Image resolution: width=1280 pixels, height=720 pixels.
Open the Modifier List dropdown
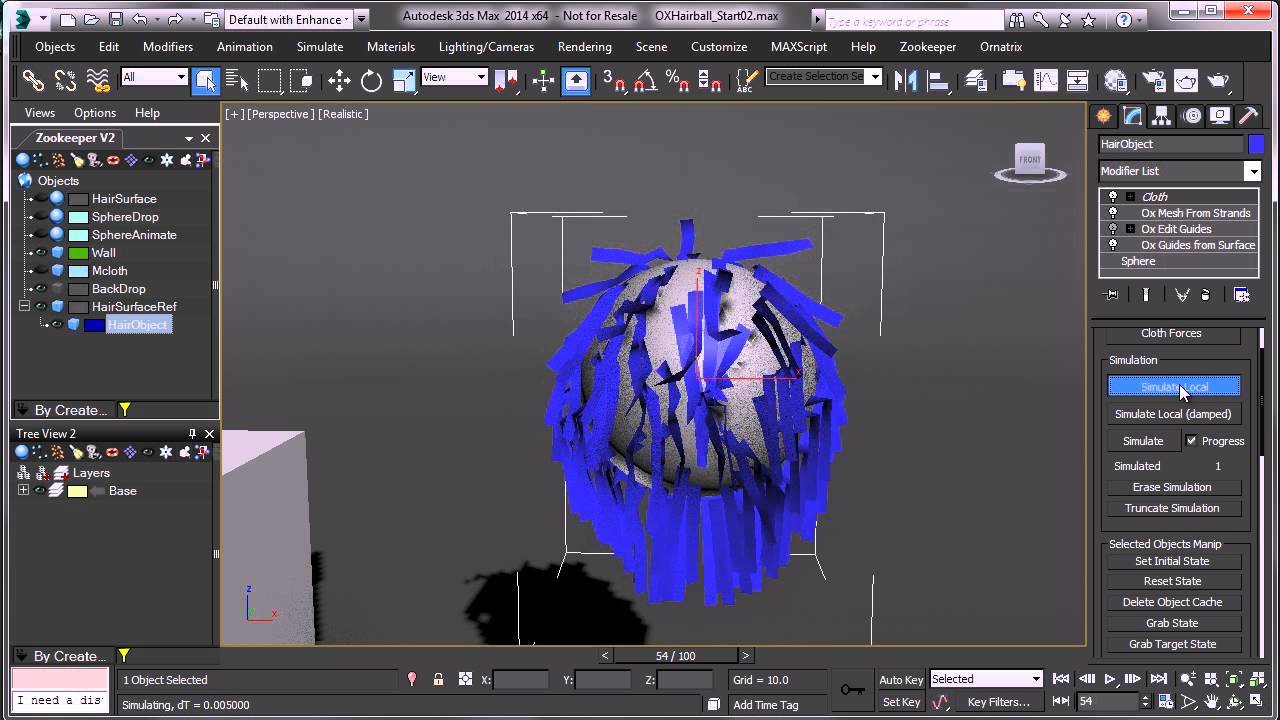coord(1252,171)
